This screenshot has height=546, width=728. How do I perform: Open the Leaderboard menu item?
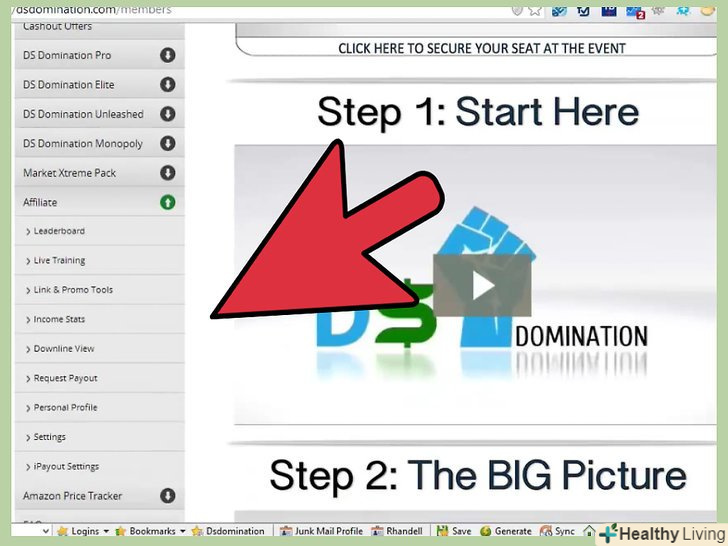(99, 231)
